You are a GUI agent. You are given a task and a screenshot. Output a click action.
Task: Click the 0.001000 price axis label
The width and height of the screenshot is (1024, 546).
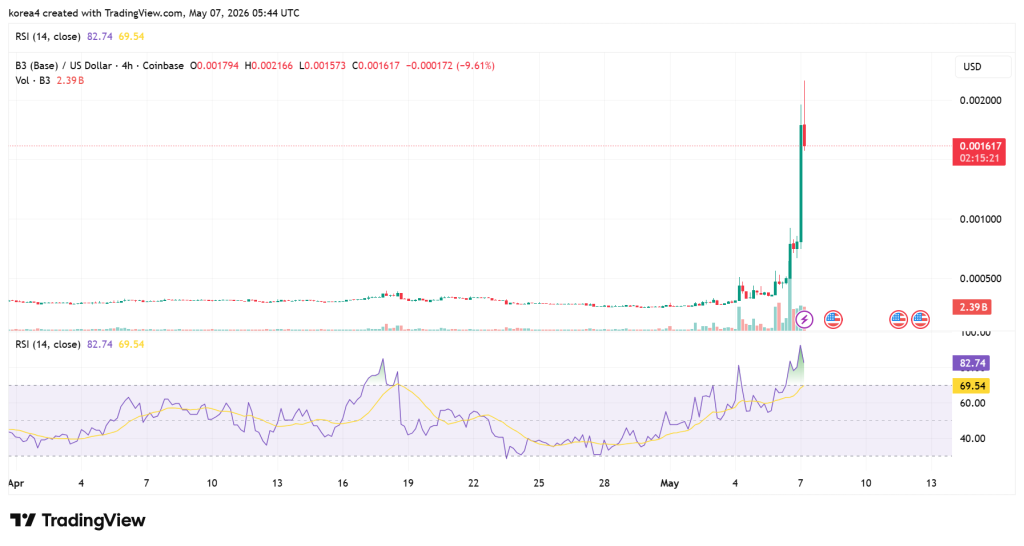(980, 219)
